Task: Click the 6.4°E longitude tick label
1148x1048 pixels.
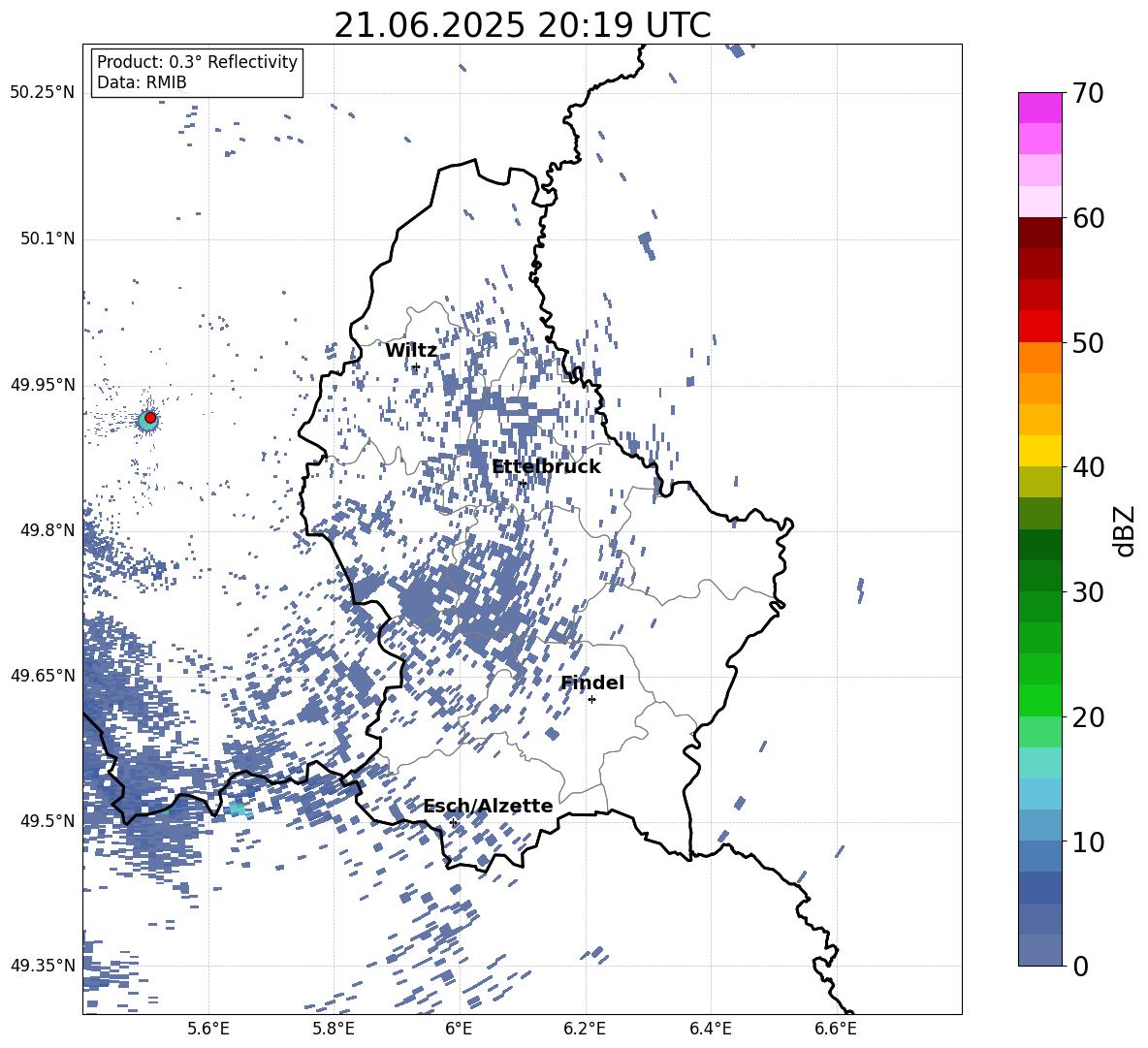Action: (711, 1029)
